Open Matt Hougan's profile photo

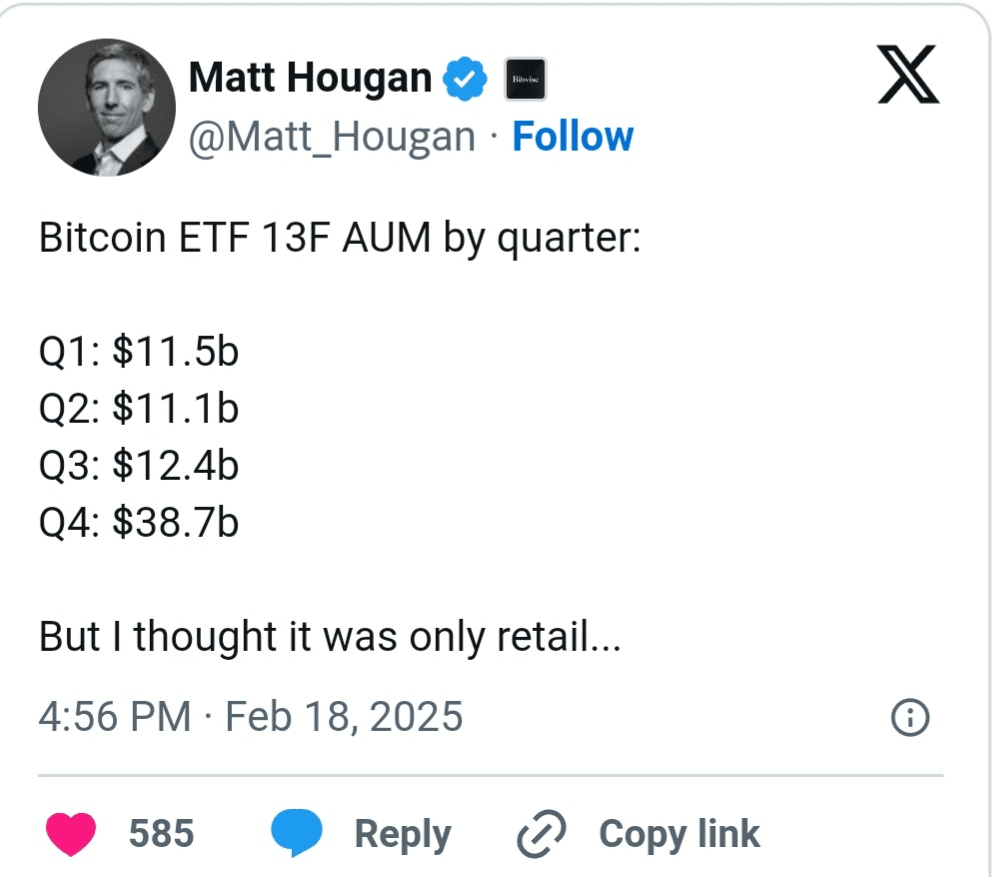(99, 108)
